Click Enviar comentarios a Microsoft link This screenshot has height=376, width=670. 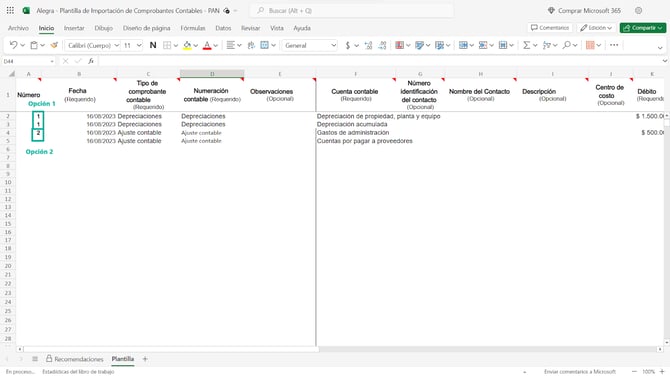pyautogui.click(x=580, y=372)
